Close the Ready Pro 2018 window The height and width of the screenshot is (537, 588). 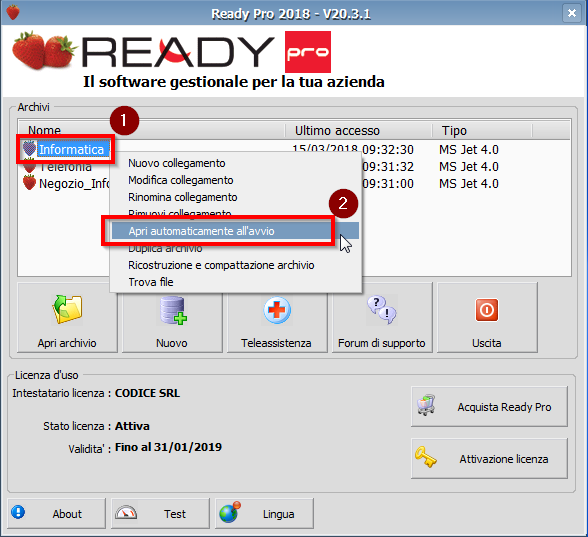pos(572,13)
